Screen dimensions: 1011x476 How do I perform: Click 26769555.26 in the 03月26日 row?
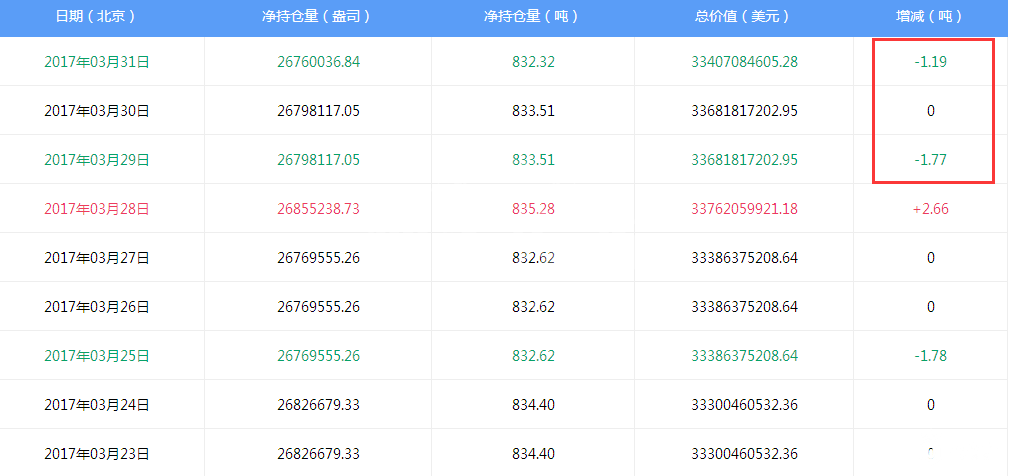(x=319, y=307)
